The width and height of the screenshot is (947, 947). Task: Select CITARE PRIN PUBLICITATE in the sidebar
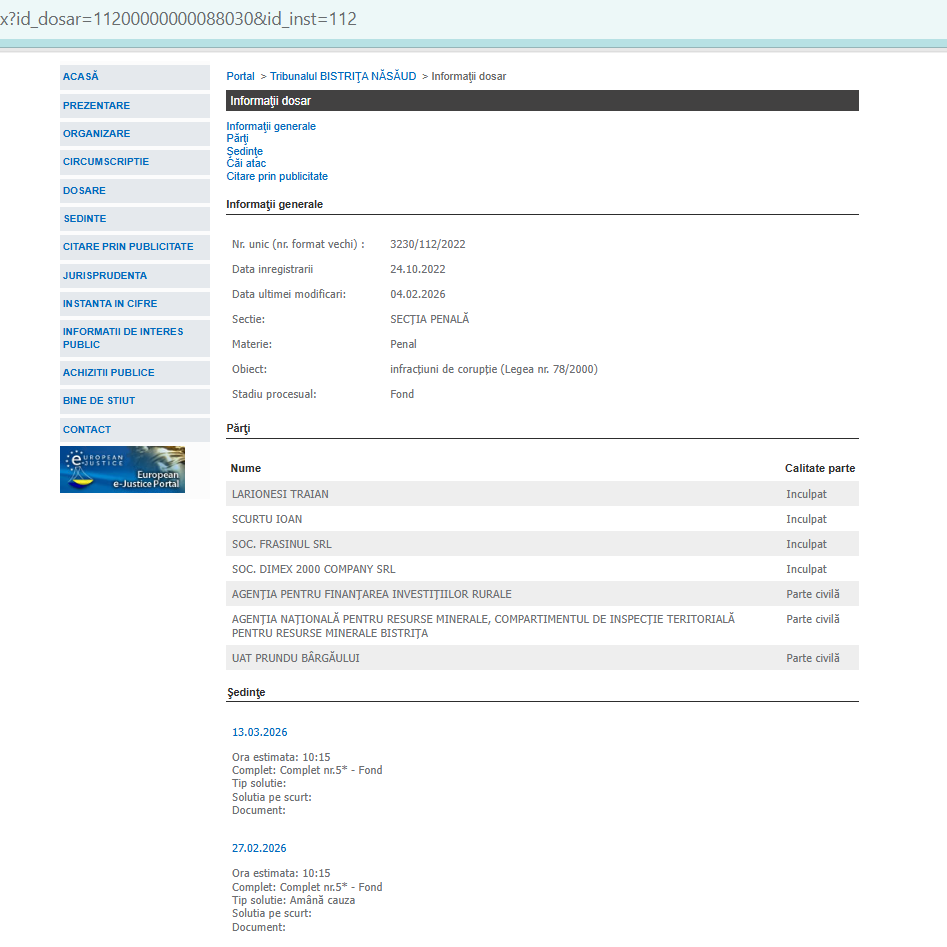(x=128, y=247)
